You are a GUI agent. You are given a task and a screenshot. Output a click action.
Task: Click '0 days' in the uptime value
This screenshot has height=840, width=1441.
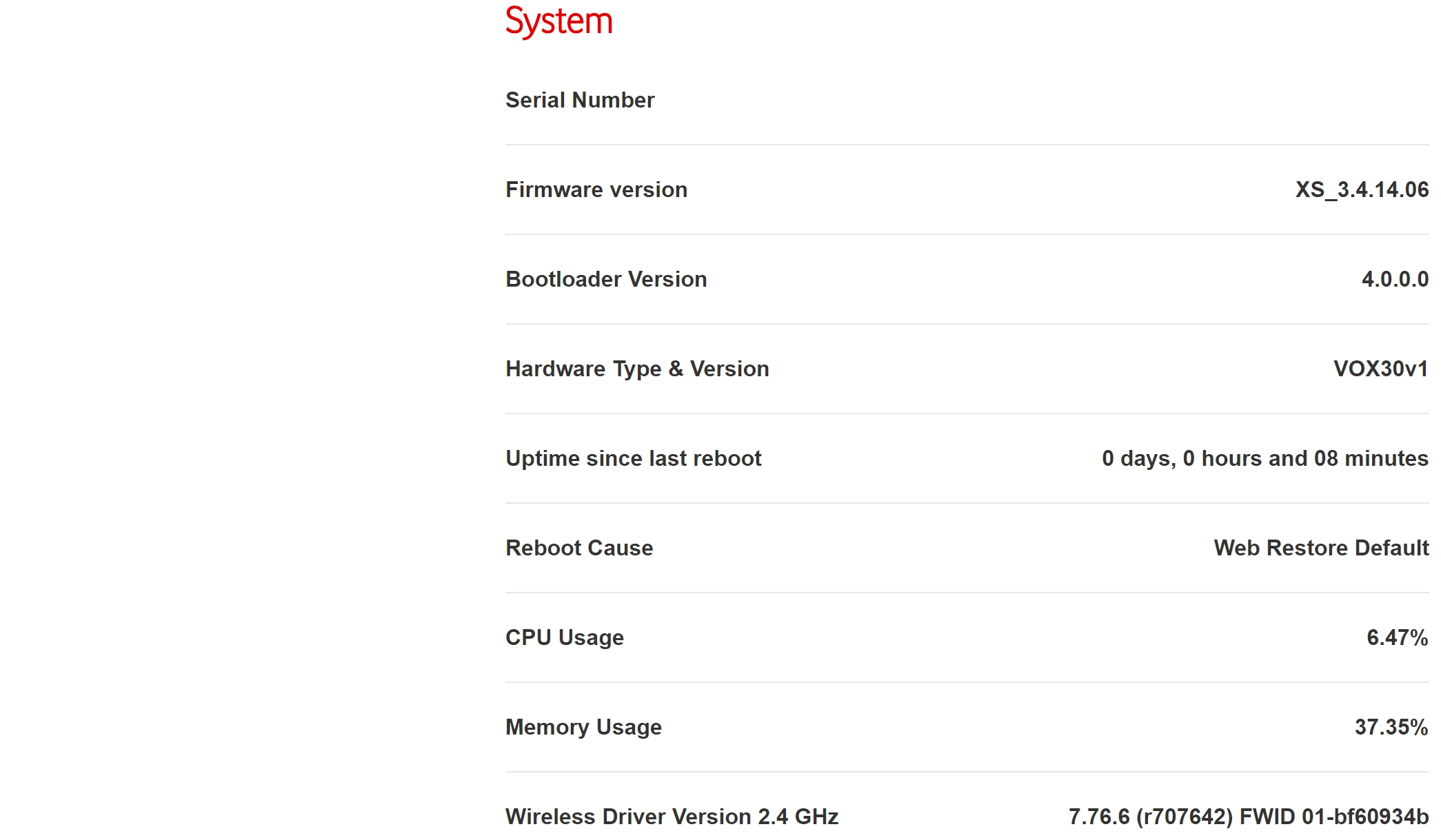tap(1138, 458)
